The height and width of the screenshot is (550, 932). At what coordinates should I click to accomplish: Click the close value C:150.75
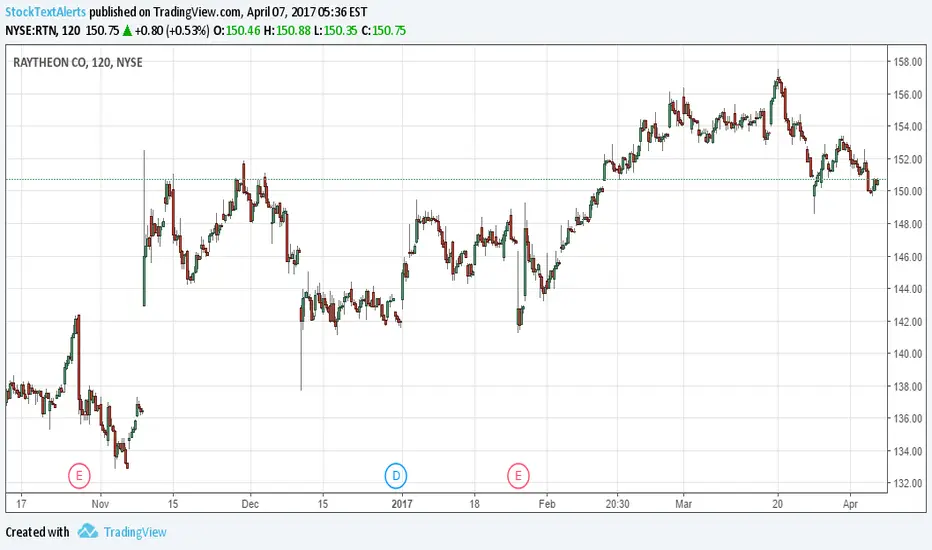point(383,30)
